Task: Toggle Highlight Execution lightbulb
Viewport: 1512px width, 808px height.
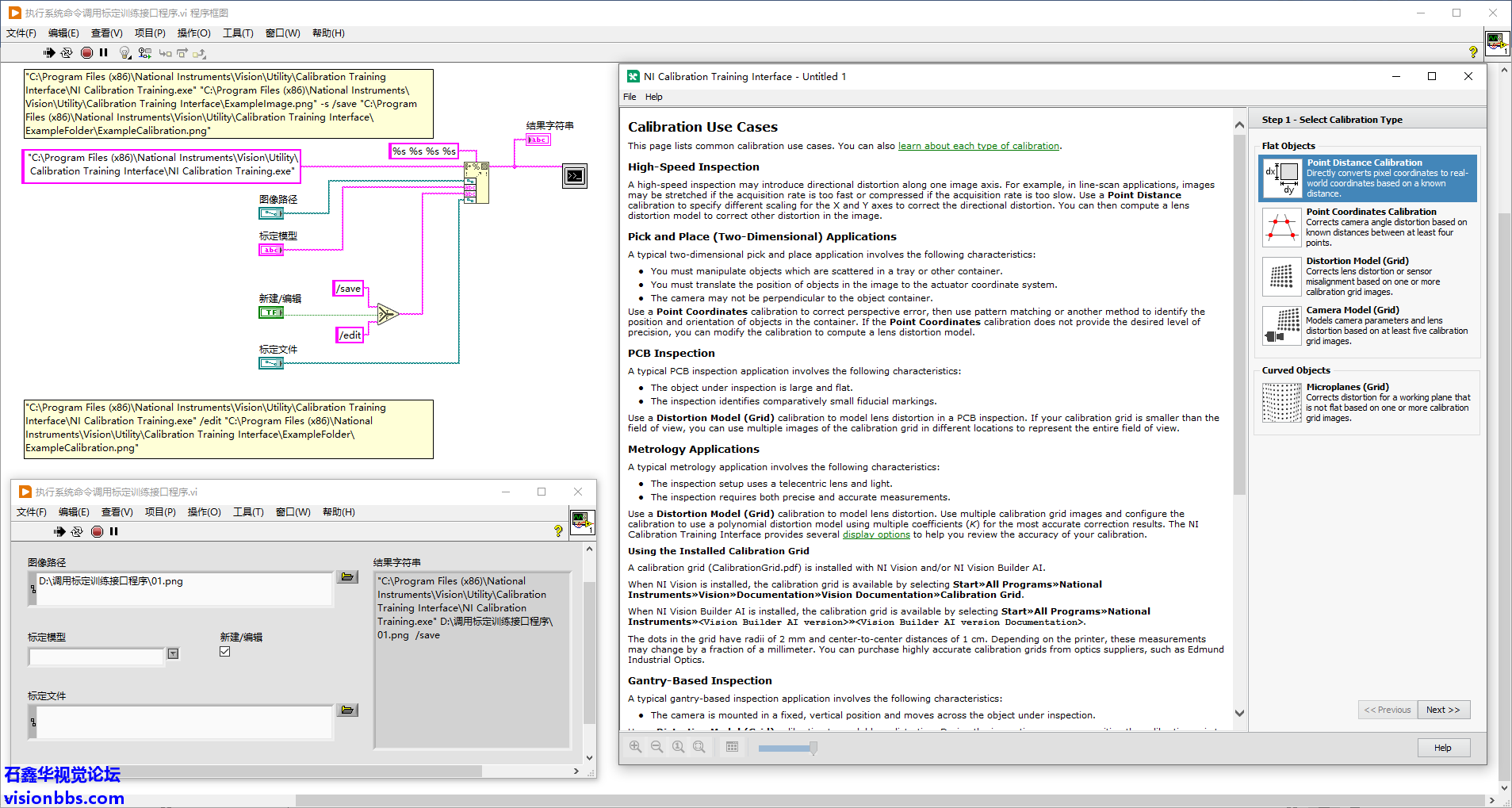Action: pos(124,53)
